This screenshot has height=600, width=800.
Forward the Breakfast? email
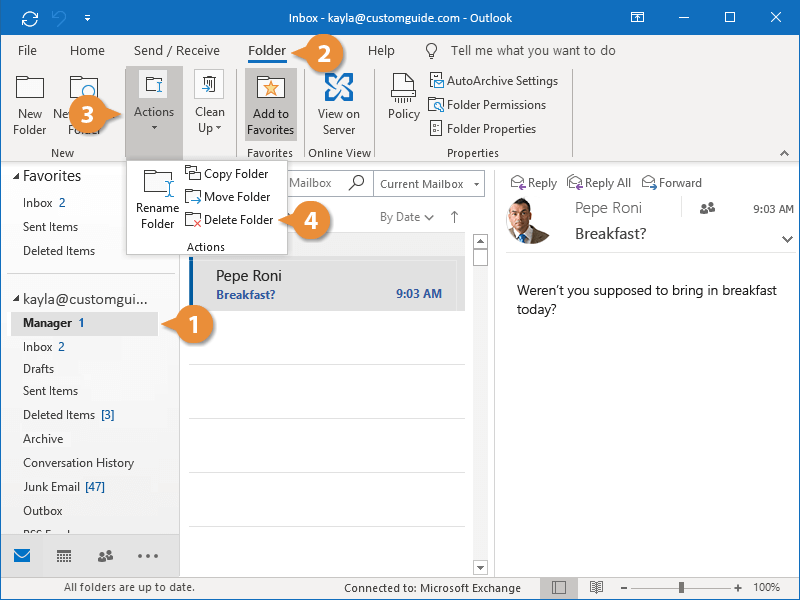pos(671,183)
